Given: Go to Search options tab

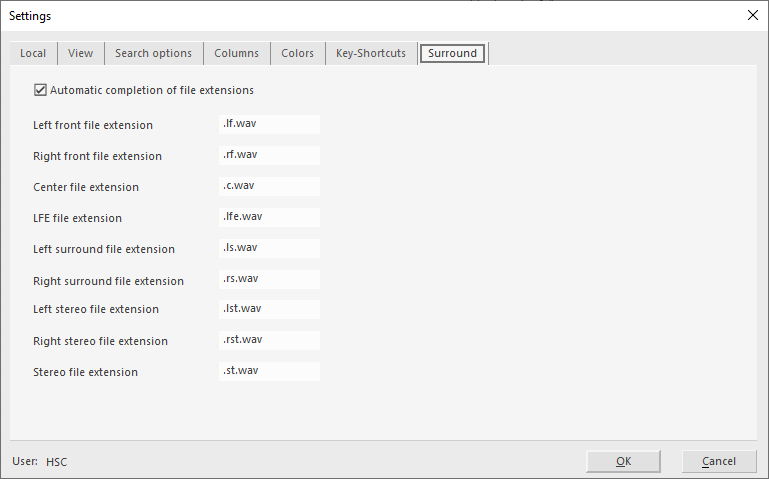Looking at the screenshot, I should click(x=153, y=53).
